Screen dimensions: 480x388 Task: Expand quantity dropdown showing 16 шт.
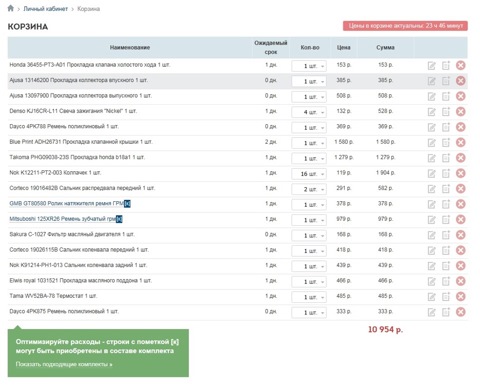pyautogui.click(x=309, y=174)
